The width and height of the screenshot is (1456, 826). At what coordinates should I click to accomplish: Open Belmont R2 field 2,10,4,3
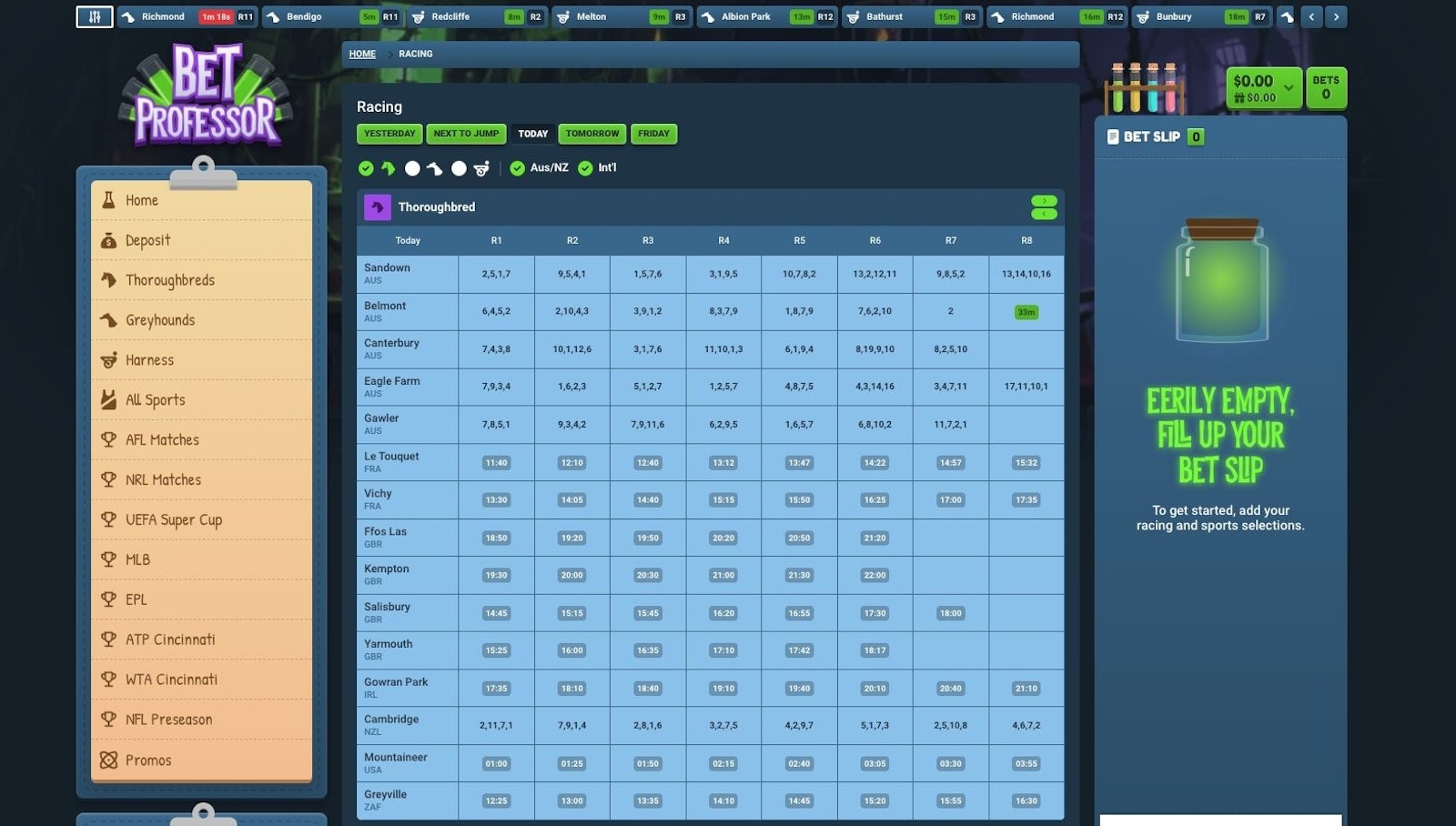(x=571, y=311)
